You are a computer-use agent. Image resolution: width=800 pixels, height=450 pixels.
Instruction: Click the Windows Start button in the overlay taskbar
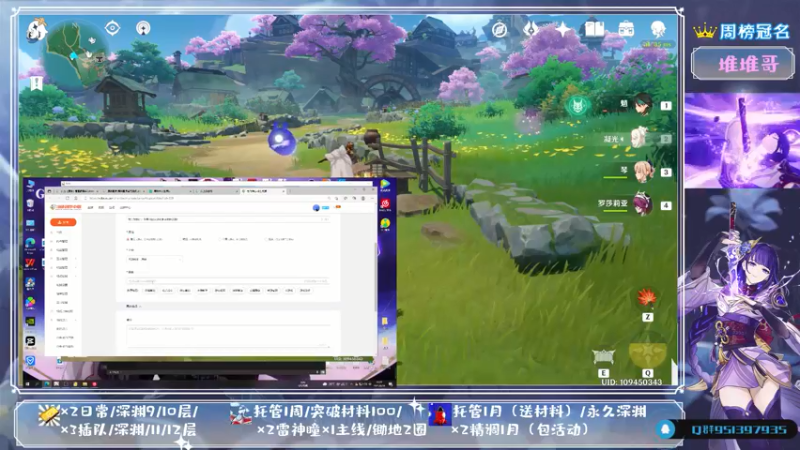coord(28,384)
